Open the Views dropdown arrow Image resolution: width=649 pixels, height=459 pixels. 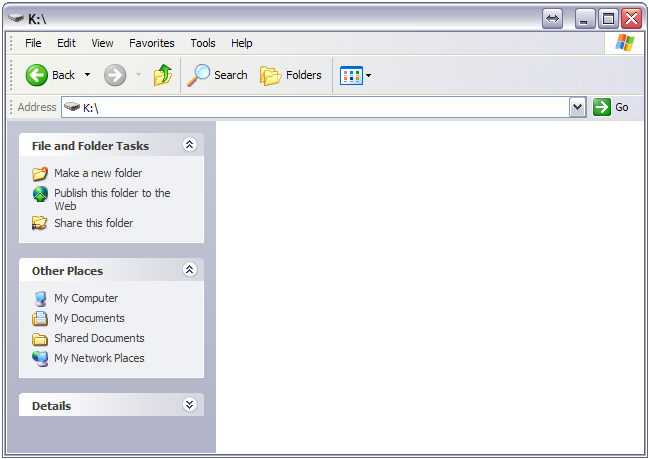pyautogui.click(x=368, y=75)
